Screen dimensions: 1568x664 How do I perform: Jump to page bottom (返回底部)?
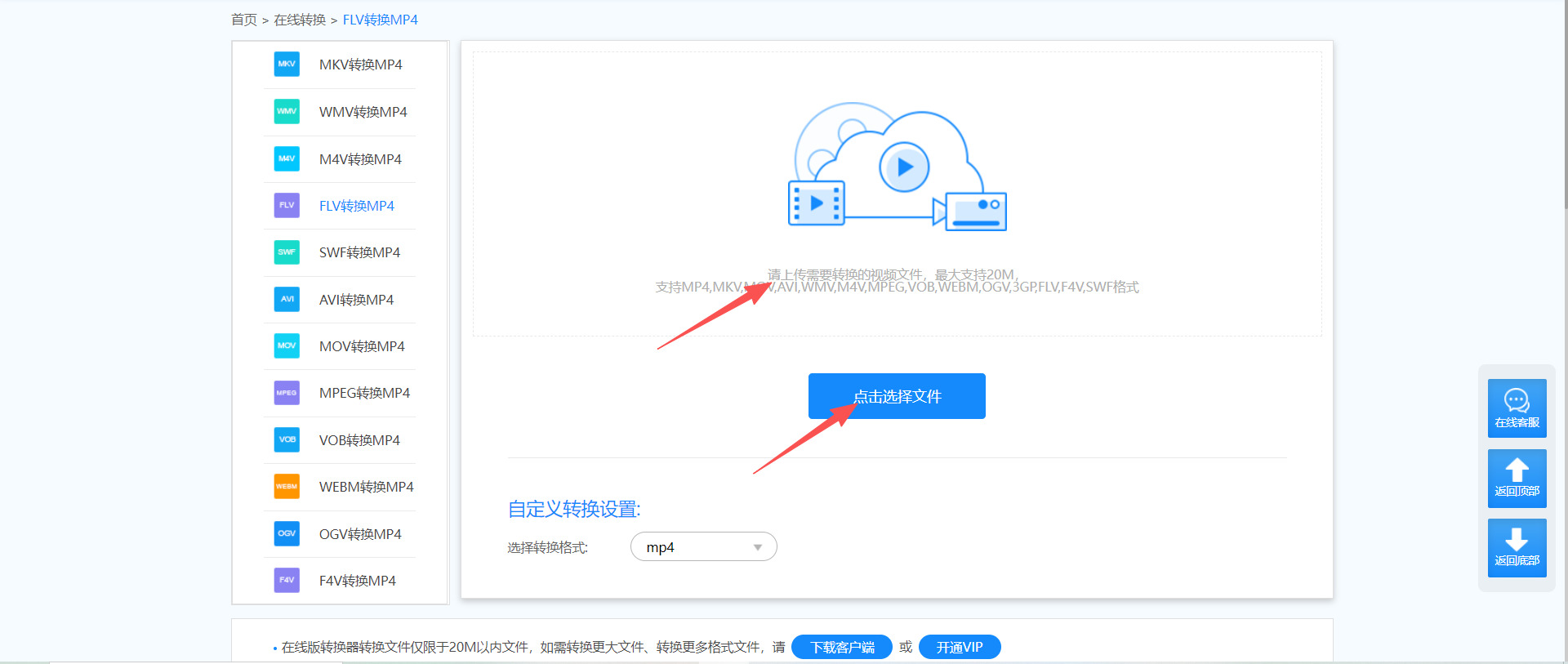[x=1517, y=548]
